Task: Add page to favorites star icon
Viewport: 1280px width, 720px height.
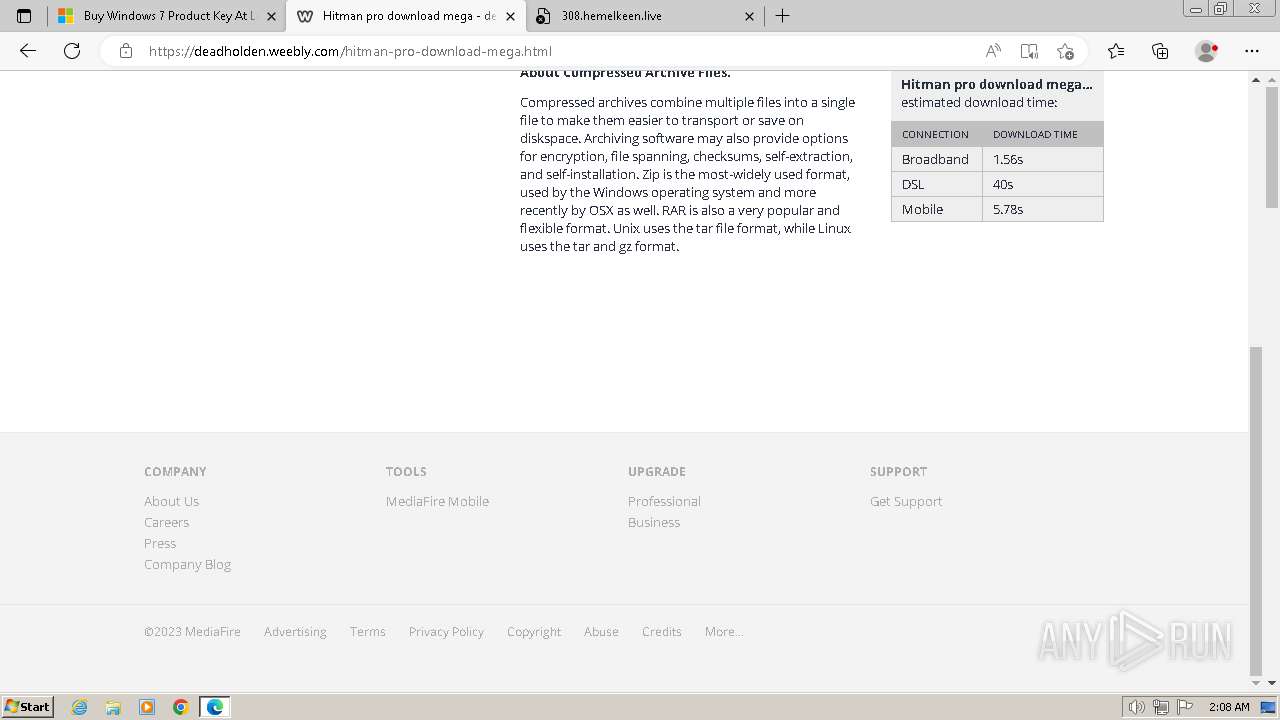Action: pos(1065,51)
